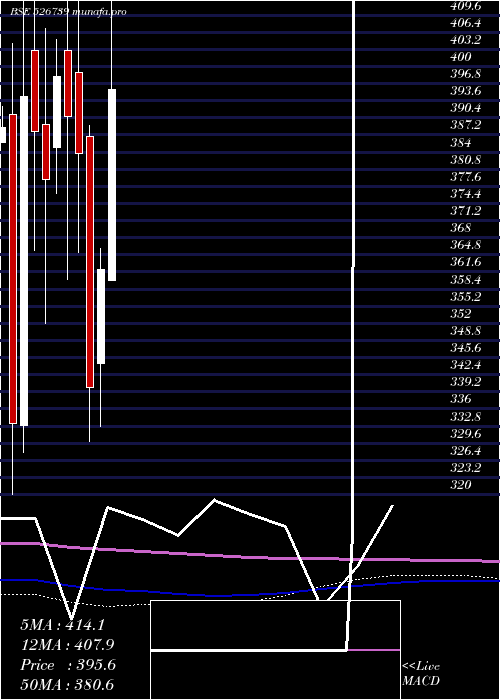Select the 5MA value text 414.1
Screen dimensions: 500x700
pos(85,625)
